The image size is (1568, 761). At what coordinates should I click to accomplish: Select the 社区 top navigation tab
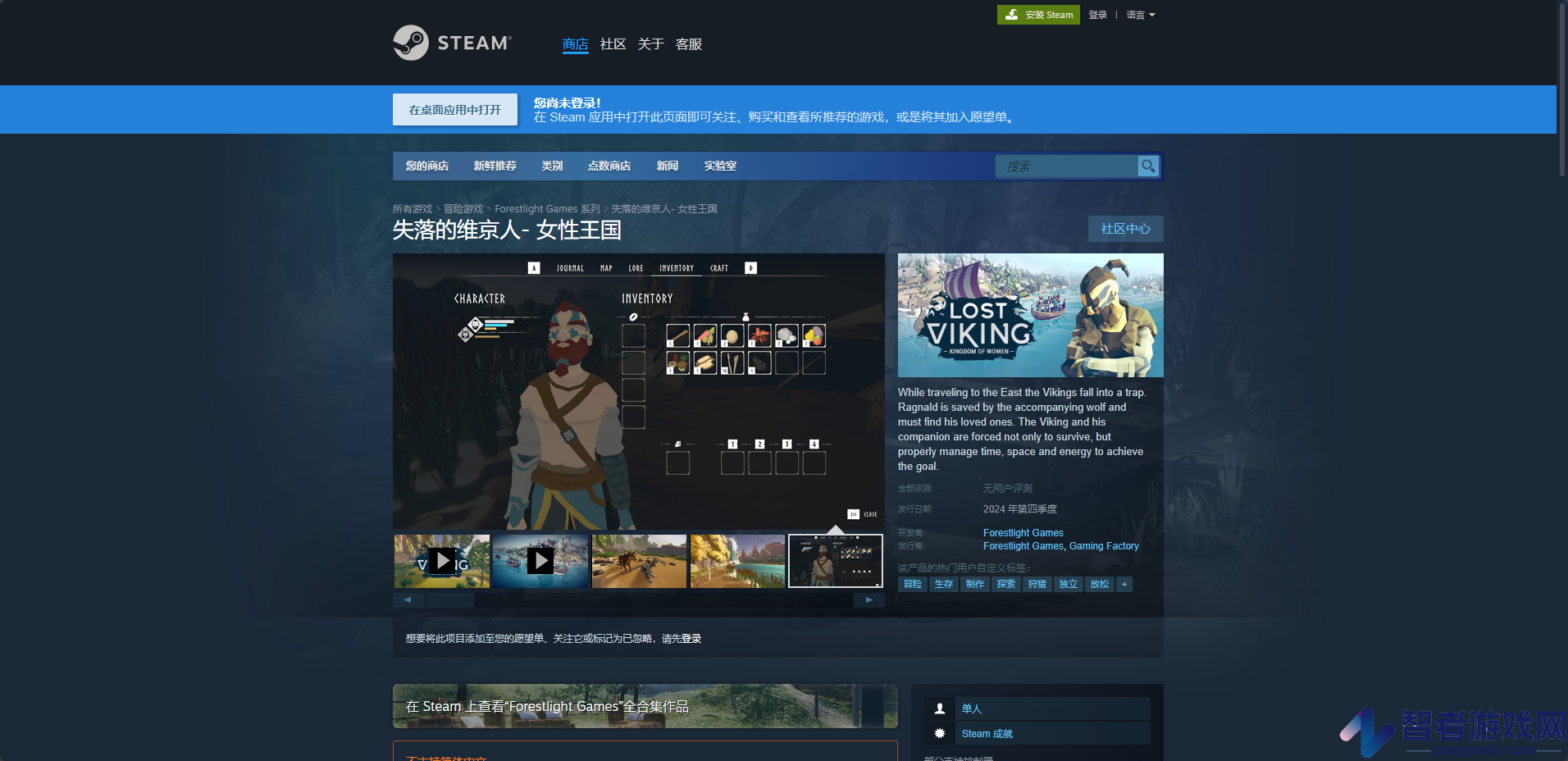(613, 44)
